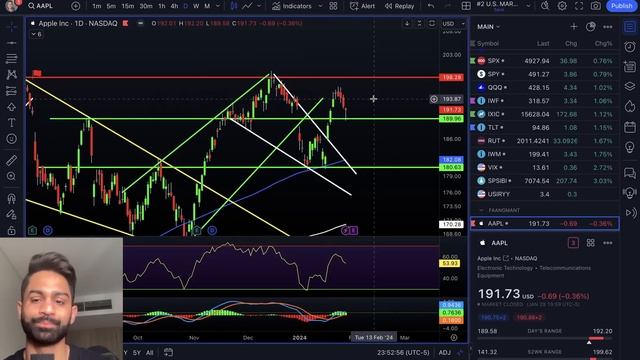Select the text annotation tool

click(x=11, y=123)
